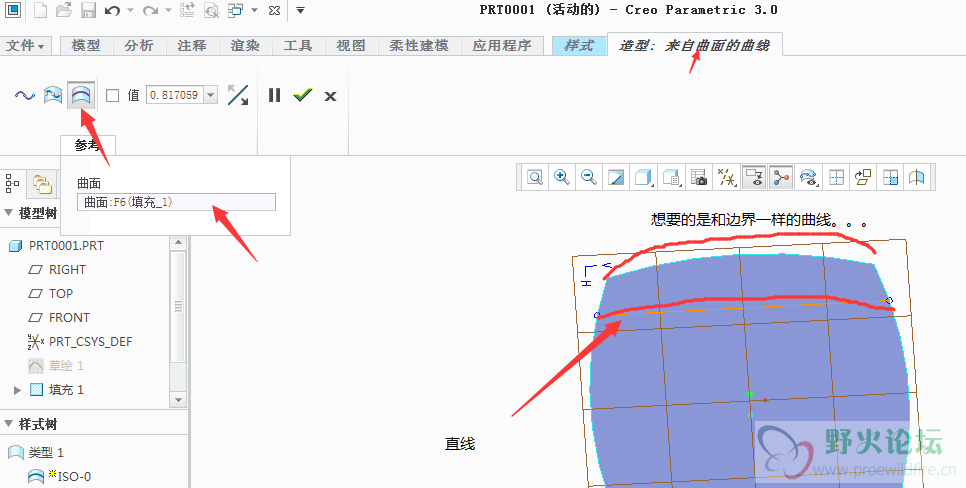Viewport: 966px width, 488px height.
Task: Click the Undo arrow icon
Action: (x=112, y=10)
